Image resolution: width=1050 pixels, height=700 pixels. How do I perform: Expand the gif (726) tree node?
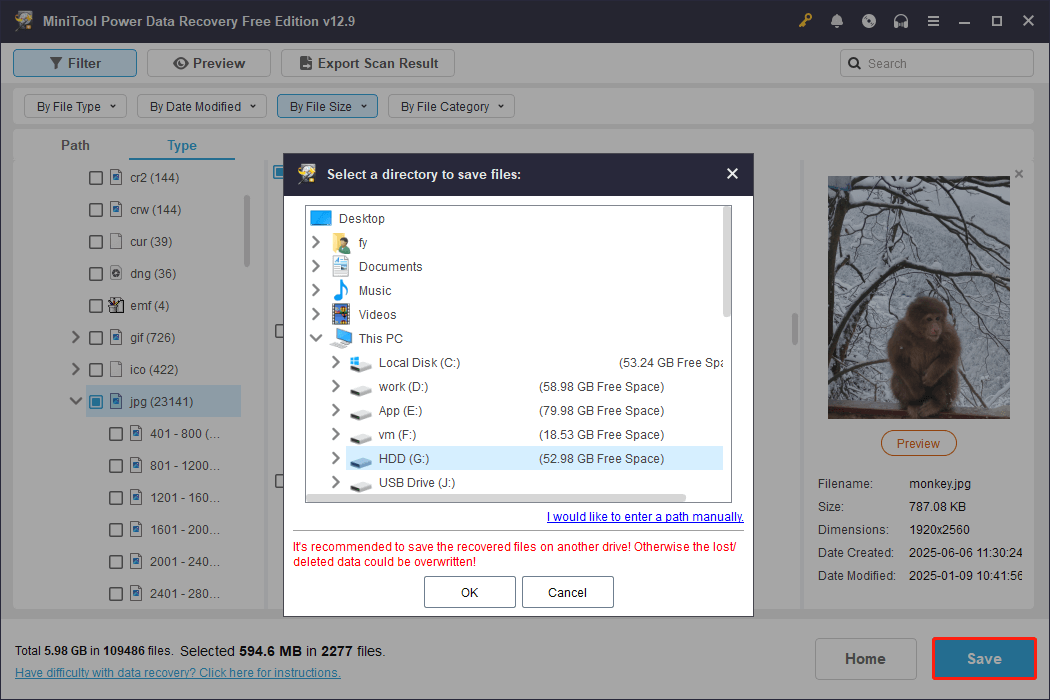(x=75, y=337)
